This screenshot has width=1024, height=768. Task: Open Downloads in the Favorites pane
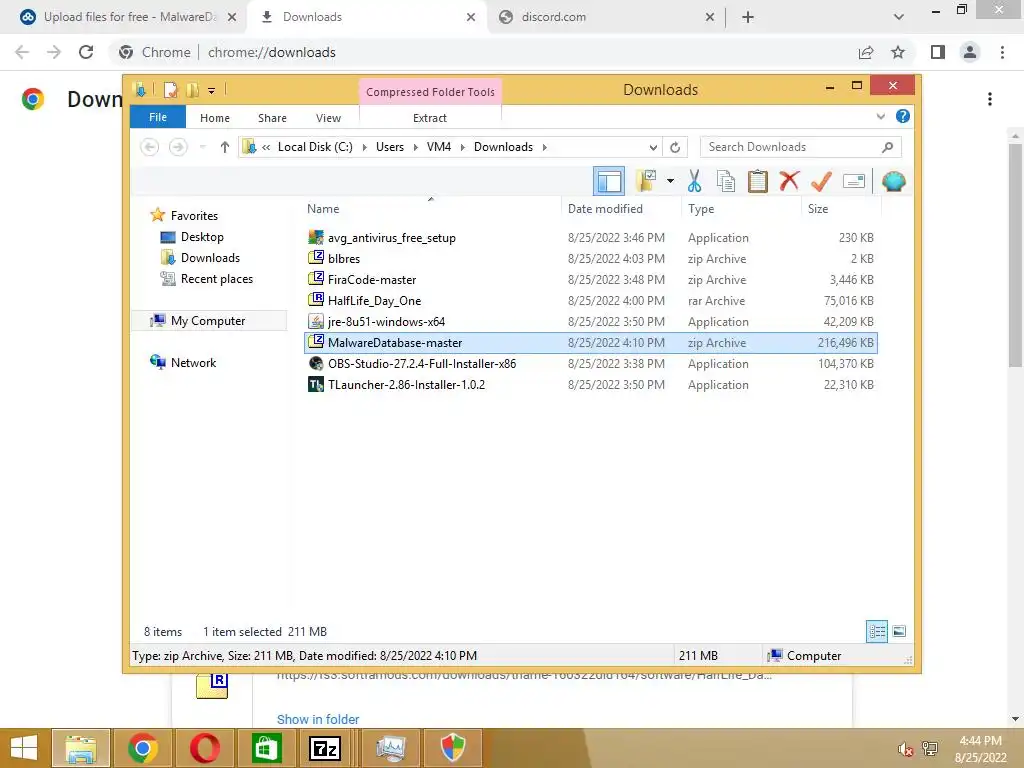(210, 258)
